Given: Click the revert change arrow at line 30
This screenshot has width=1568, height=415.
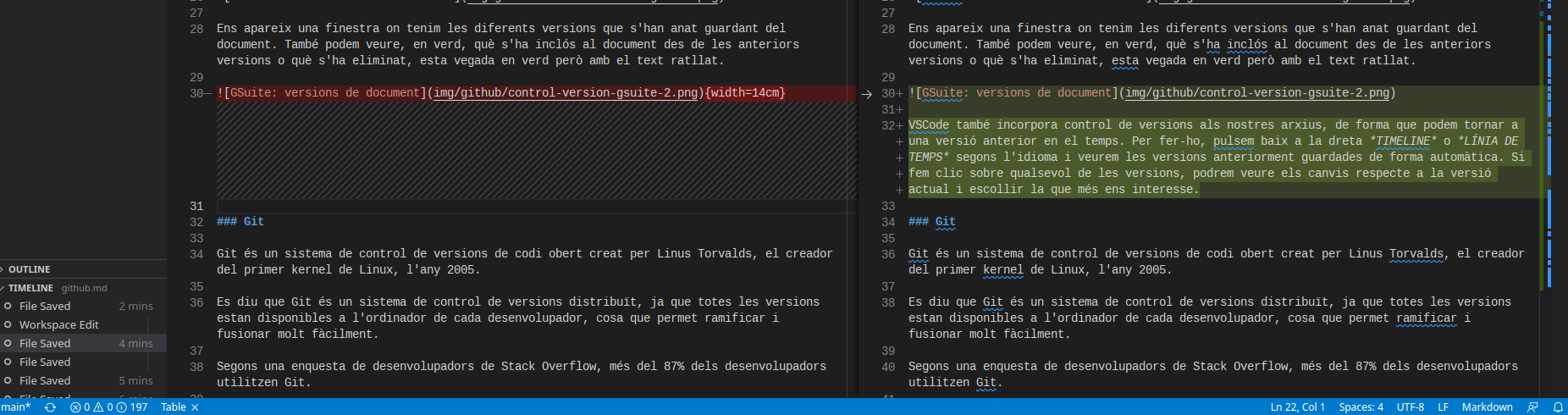Looking at the screenshot, I should pos(866,94).
